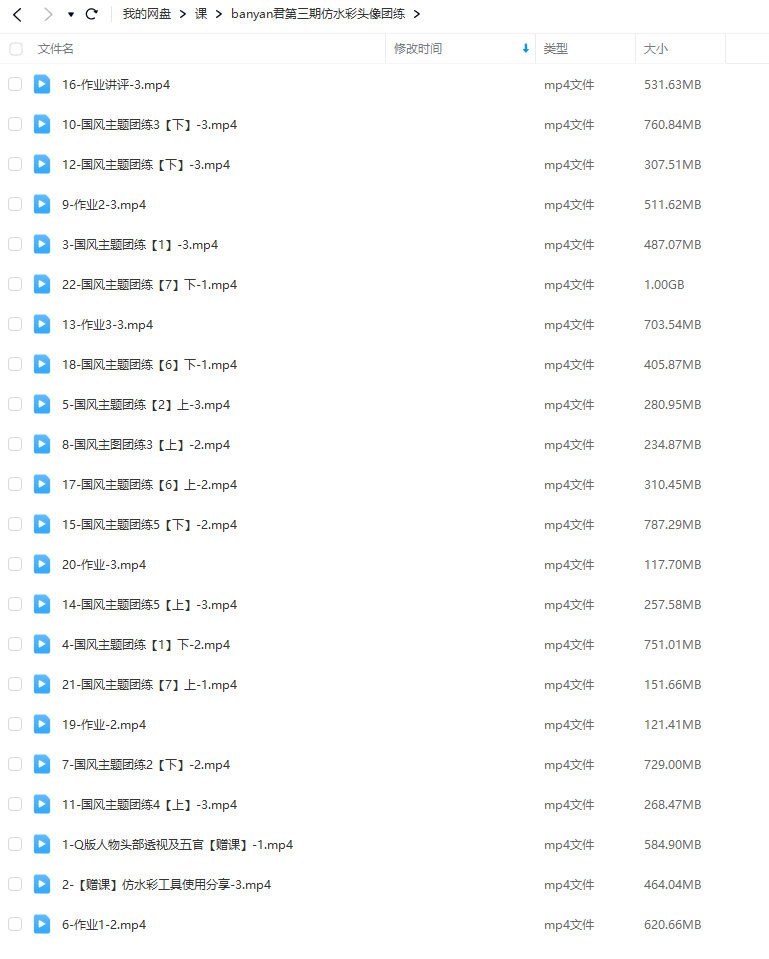Click the video icon of 13-作业3-3.mp4
Image resolution: width=769 pixels, height=959 pixels.
[42, 324]
